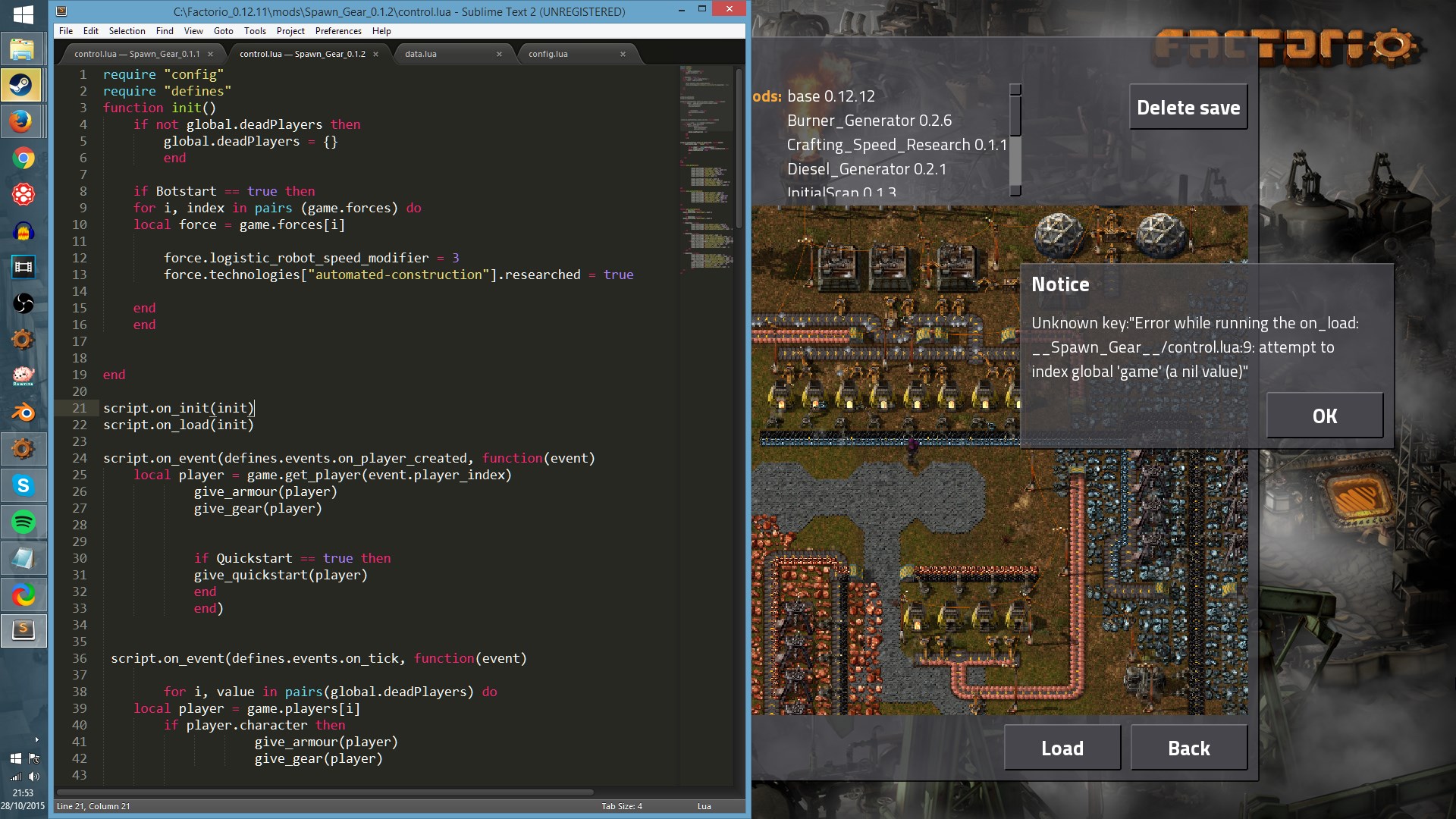This screenshot has height=819, width=1456.
Task: Close the data.lua tab
Action: point(499,54)
